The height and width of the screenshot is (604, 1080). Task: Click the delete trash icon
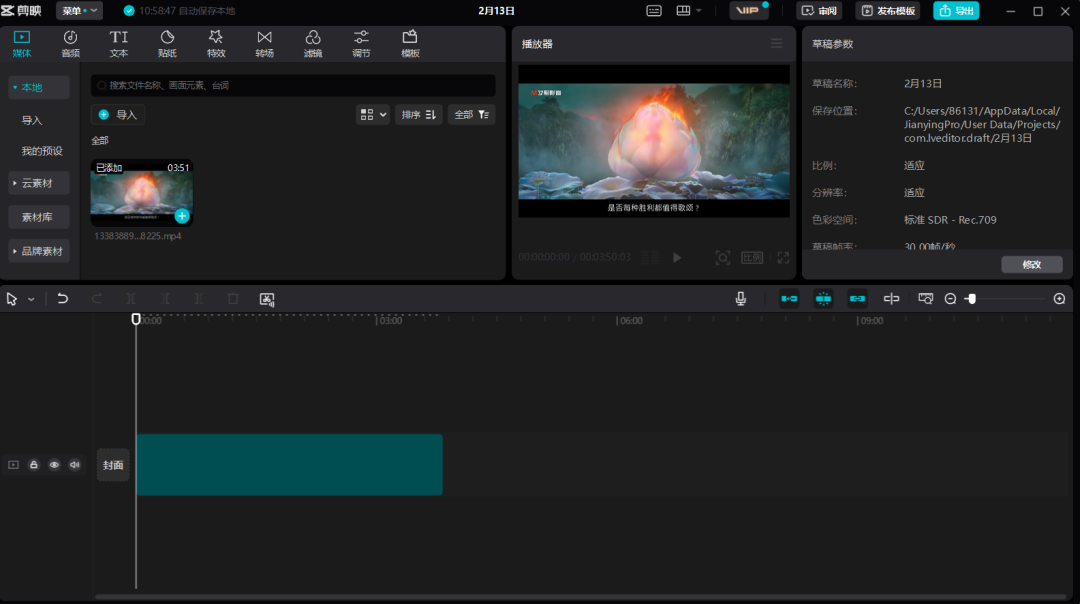point(233,299)
